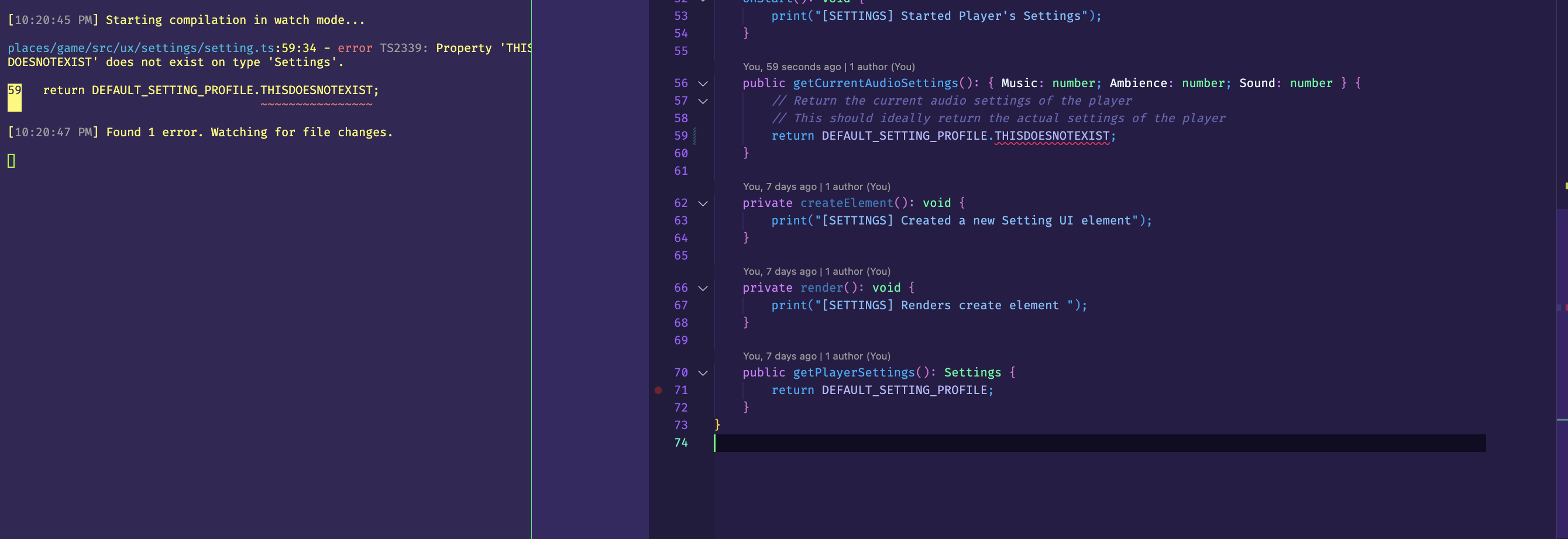Screen dimensions: 1568x539
Task: Click line number 59 in the gutter
Action: 680,136
